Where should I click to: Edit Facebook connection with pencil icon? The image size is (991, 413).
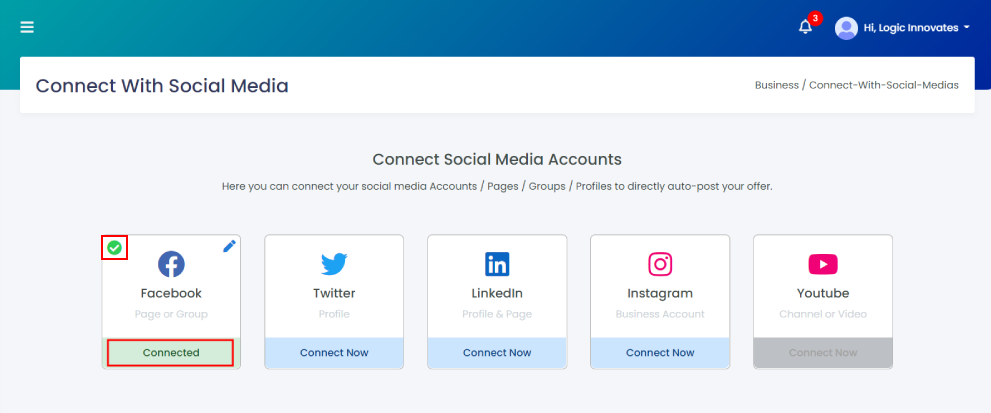(x=229, y=247)
